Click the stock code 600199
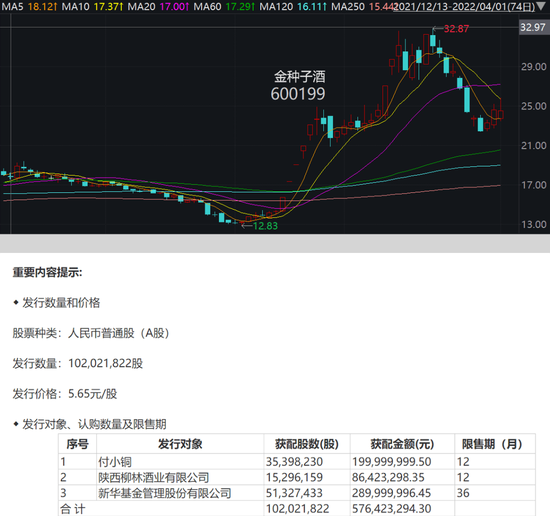 pos(298,94)
